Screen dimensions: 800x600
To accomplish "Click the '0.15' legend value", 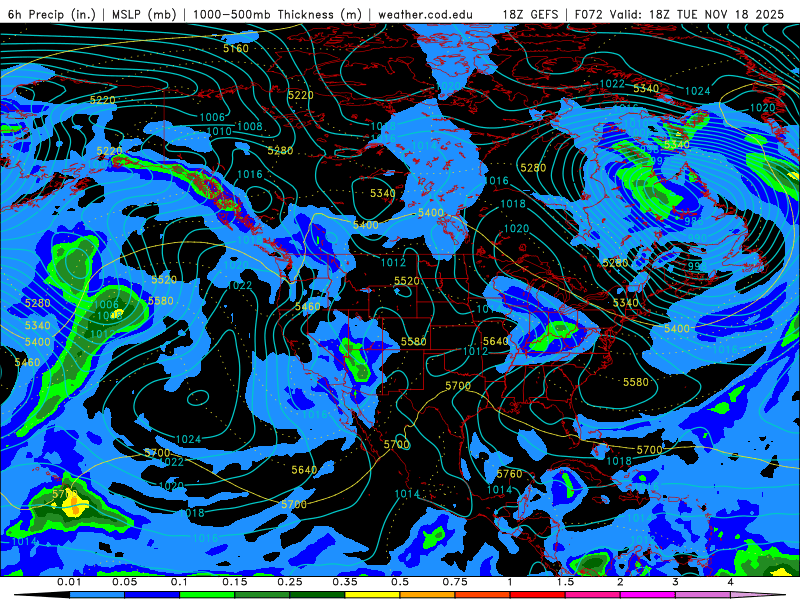I will pyautogui.click(x=235, y=582).
